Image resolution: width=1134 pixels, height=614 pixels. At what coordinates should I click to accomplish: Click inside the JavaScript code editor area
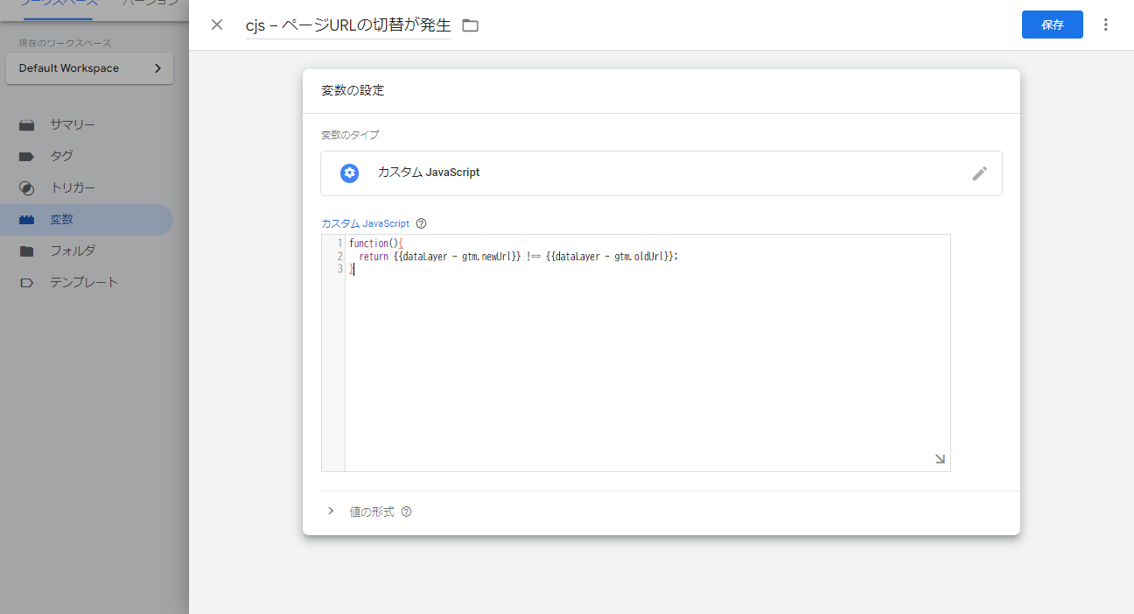point(640,370)
